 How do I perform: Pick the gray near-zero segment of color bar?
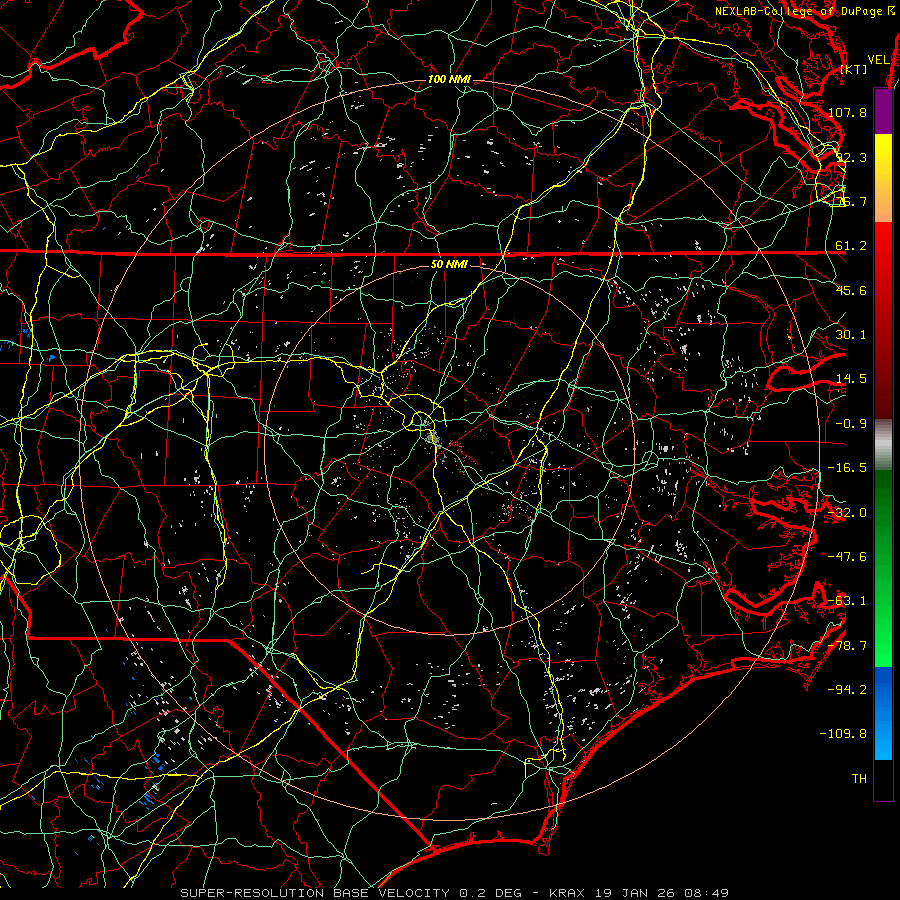click(x=883, y=445)
